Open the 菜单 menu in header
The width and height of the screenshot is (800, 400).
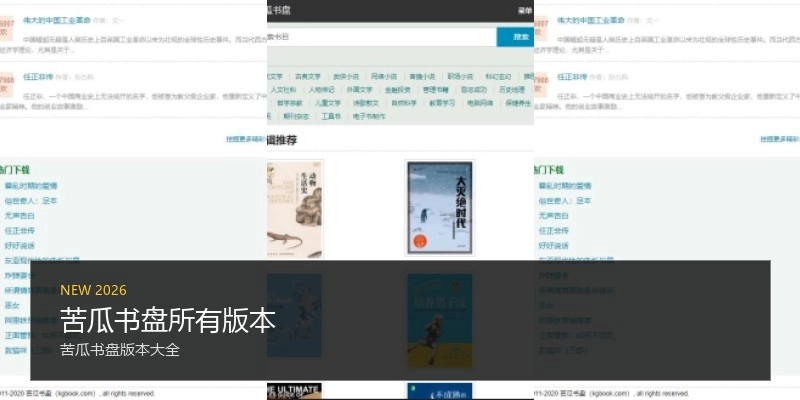coord(525,11)
